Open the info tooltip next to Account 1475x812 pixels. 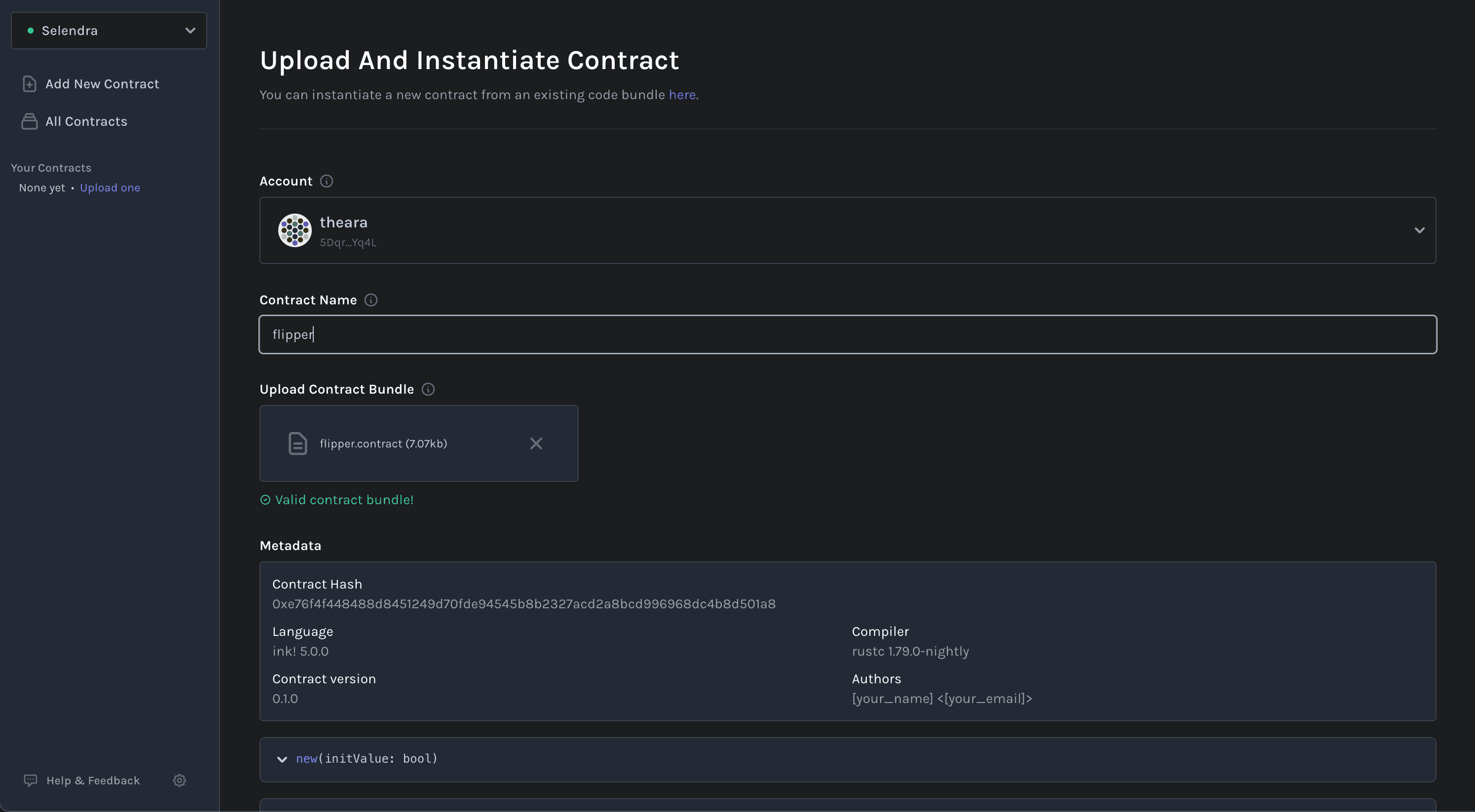(327, 181)
